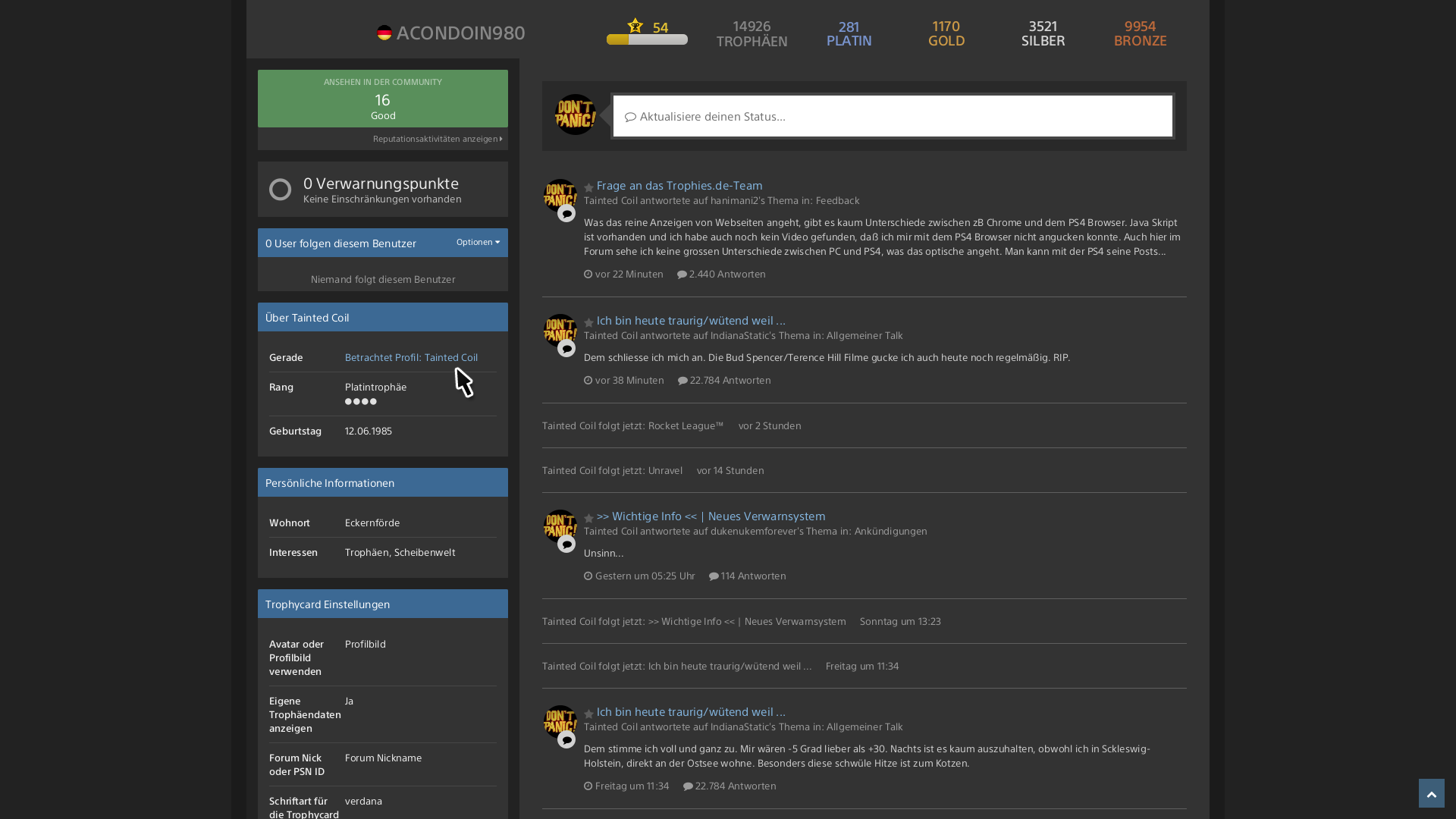Expand Reputationsaktivitäten anzeigen
The height and width of the screenshot is (819, 1456).
pos(438,140)
